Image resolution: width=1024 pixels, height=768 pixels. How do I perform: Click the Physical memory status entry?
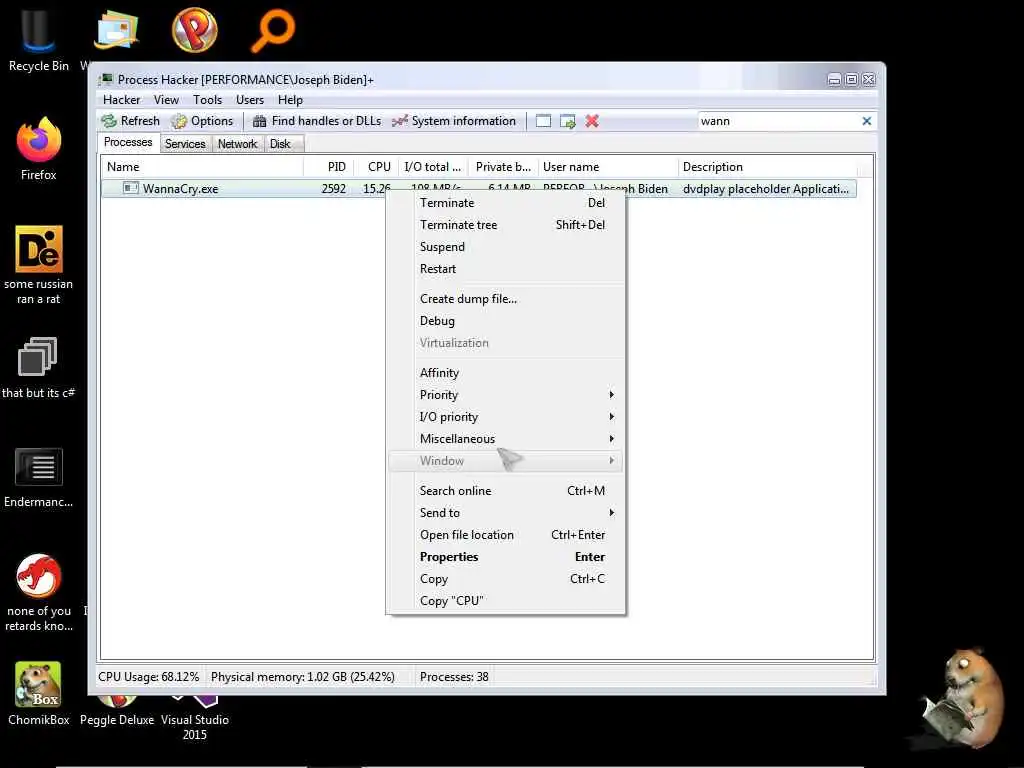click(x=303, y=677)
